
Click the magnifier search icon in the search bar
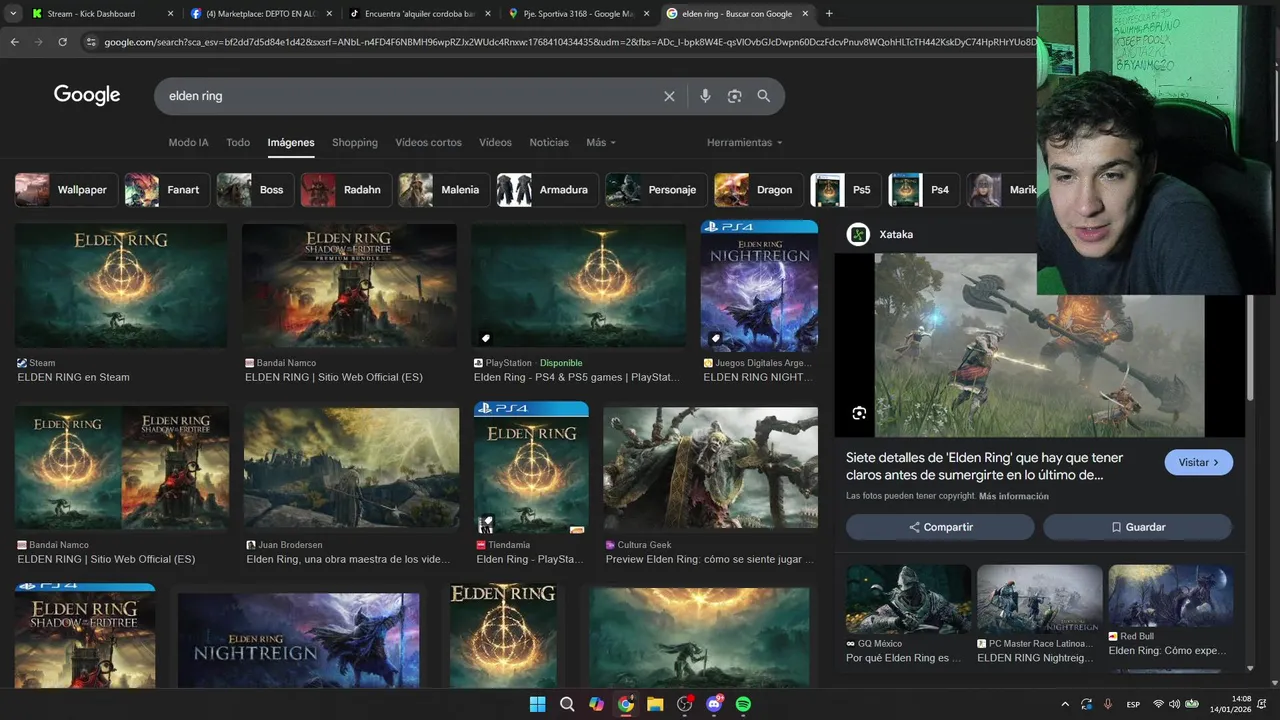pyautogui.click(x=764, y=96)
